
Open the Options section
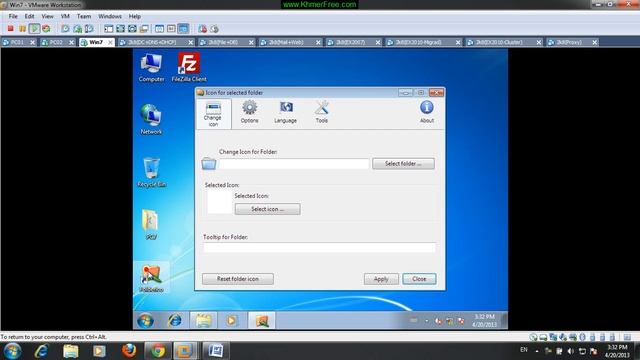tap(249, 112)
